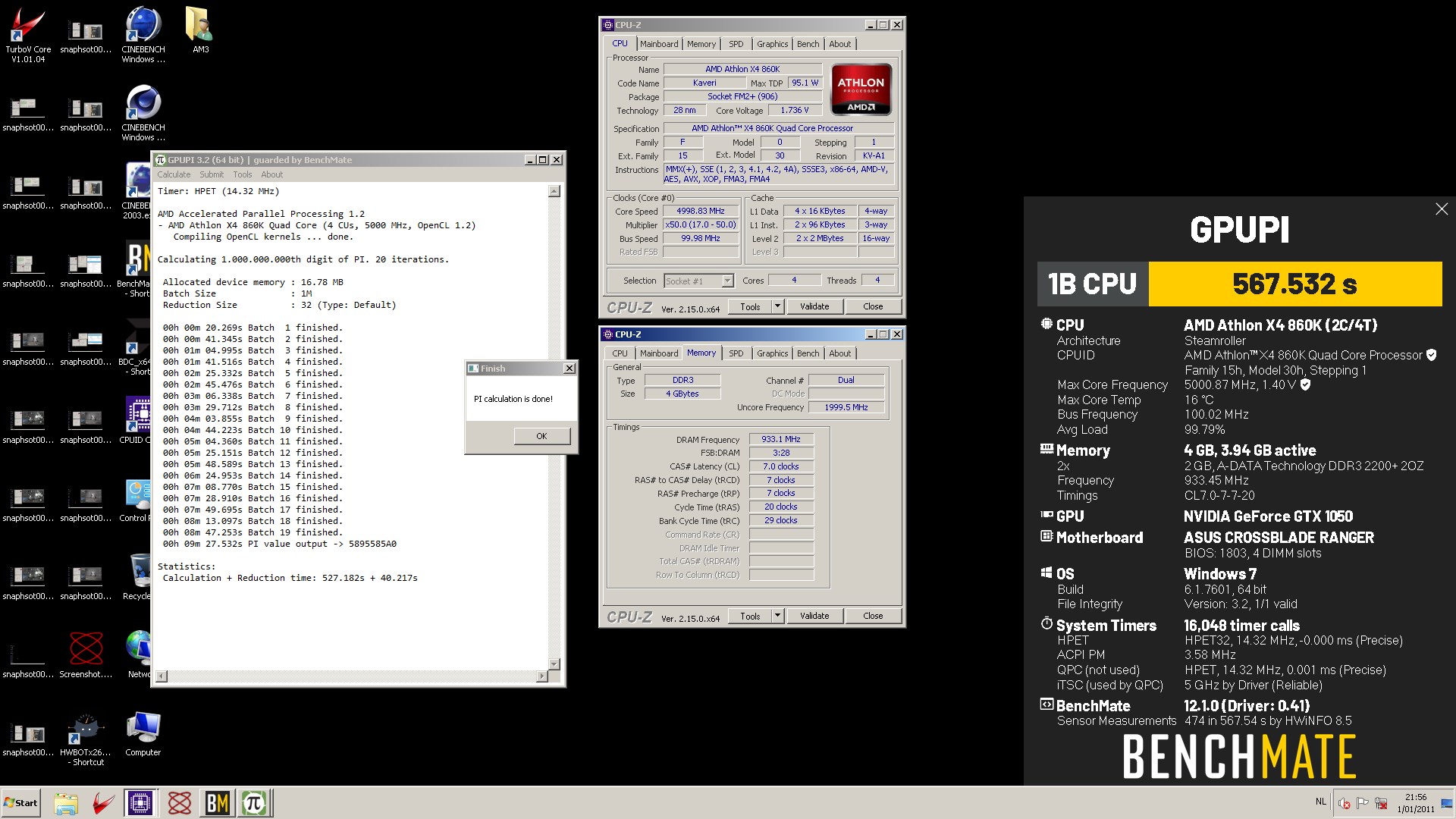
Task: Close the BenchMate GPUPI result panel
Action: (1441, 209)
